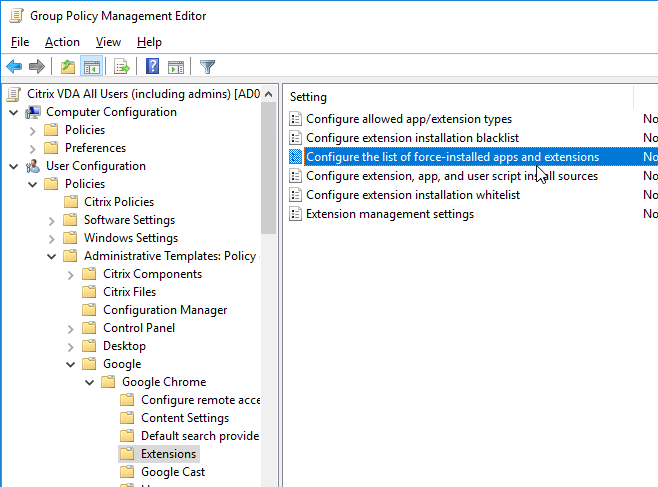Click the Filter funnel toolbar icon
The width and height of the screenshot is (658, 487).
pos(207,66)
